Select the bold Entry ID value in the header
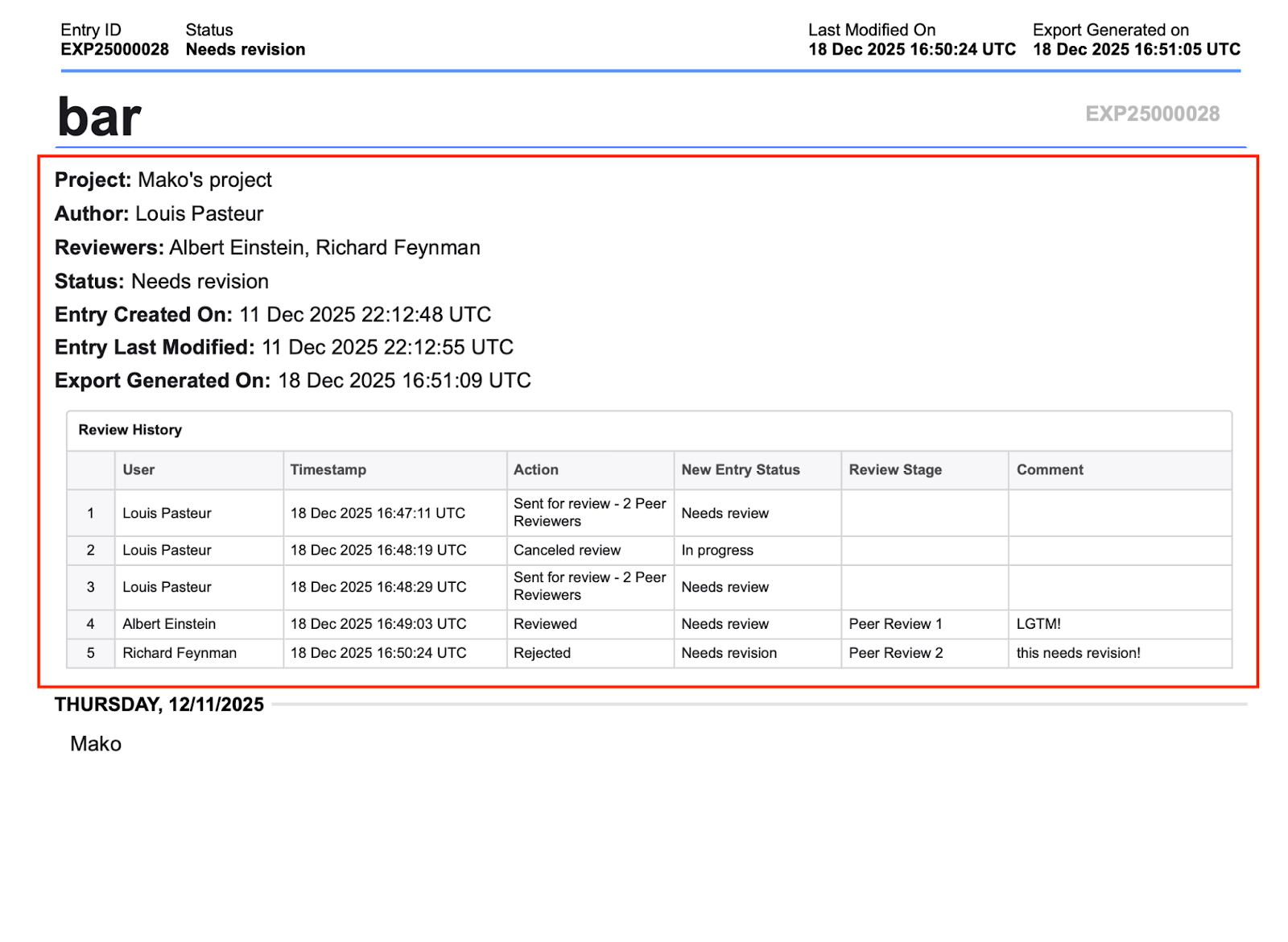The width and height of the screenshot is (1288, 942). (114, 50)
